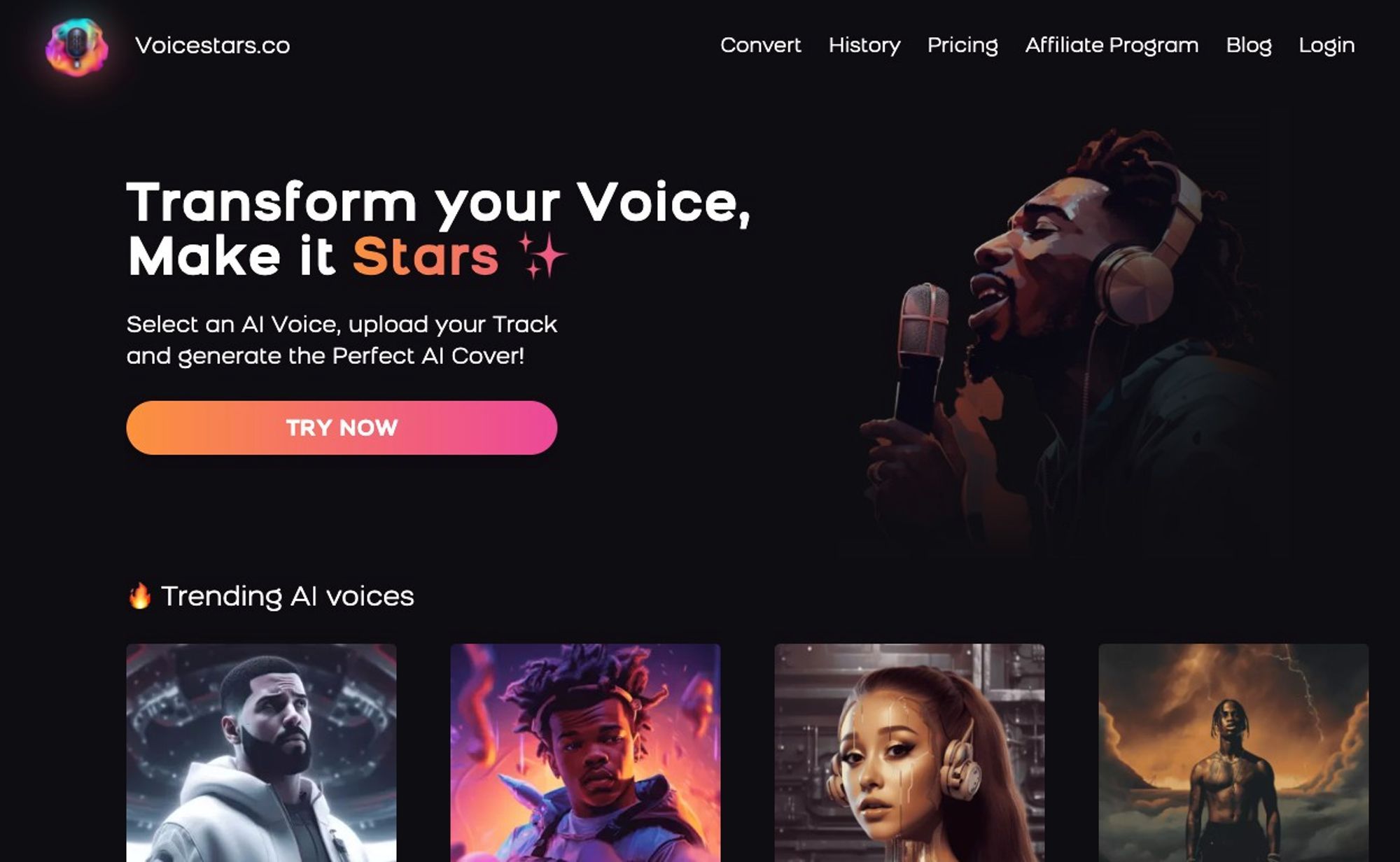Click the pink sparkle stars icon
Image resolution: width=1400 pixels, height=862 pixels.
(x=542, y=256)
